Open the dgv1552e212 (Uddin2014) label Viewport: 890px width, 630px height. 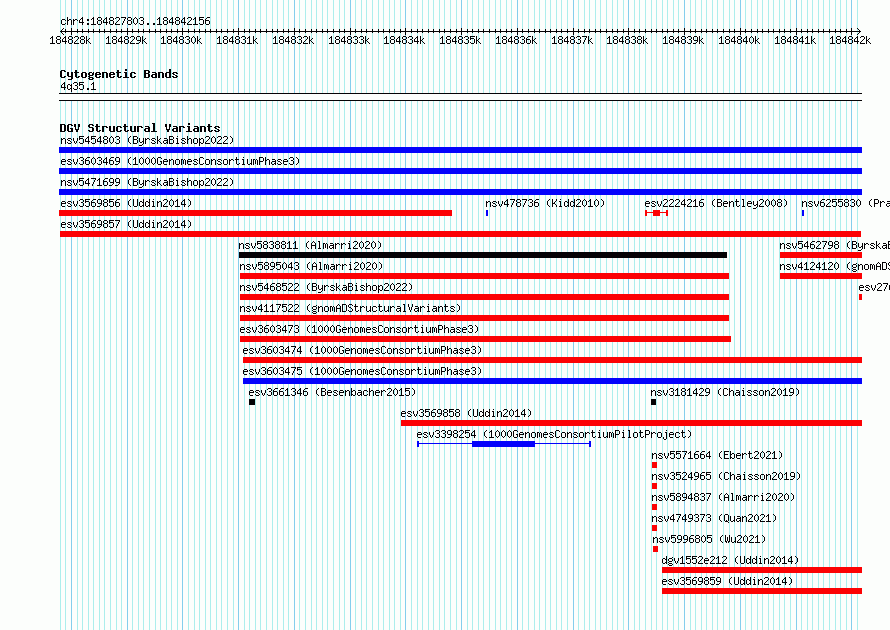coord(730,560)
